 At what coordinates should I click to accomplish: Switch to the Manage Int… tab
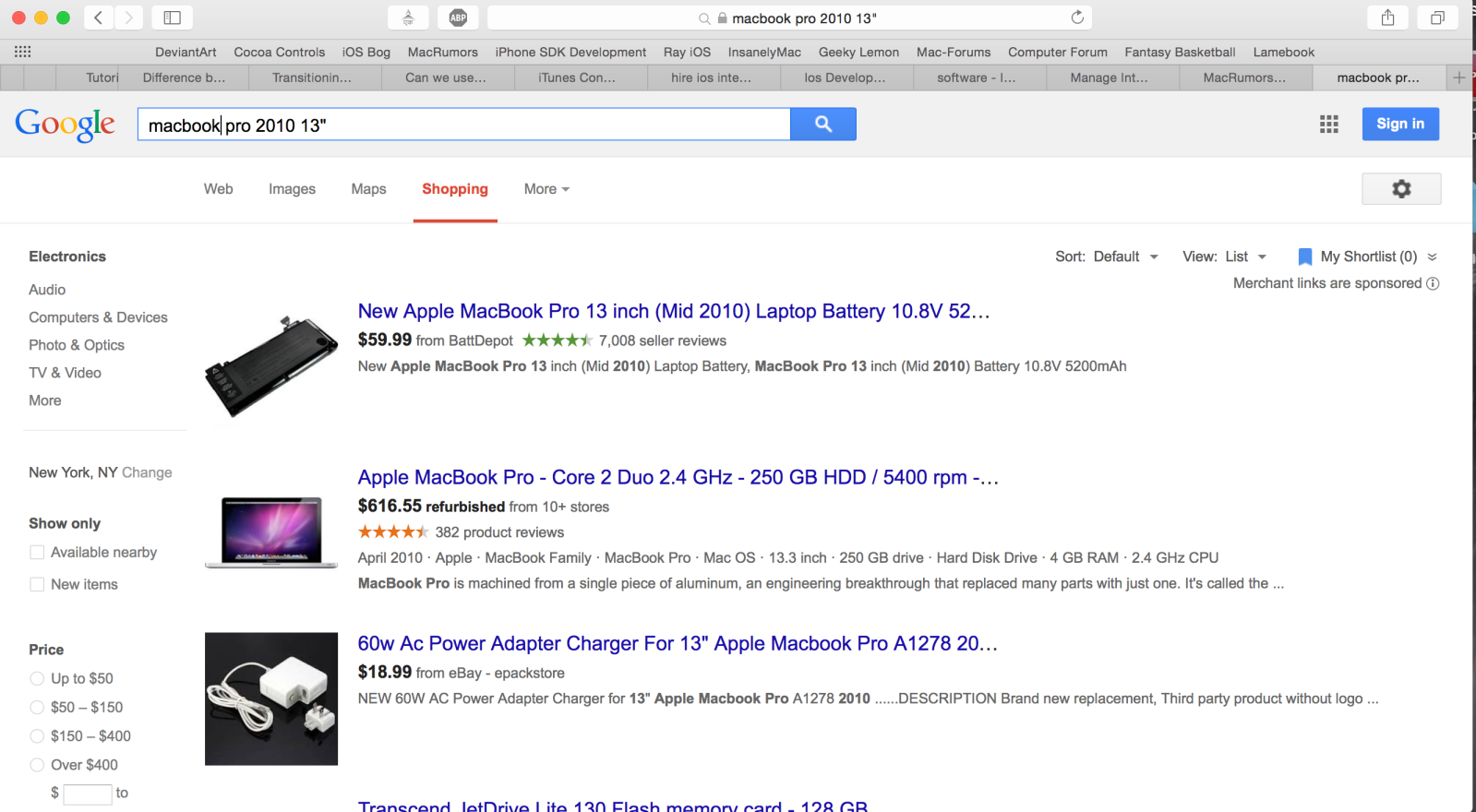pyautogui.click(x=1110, y=78)
